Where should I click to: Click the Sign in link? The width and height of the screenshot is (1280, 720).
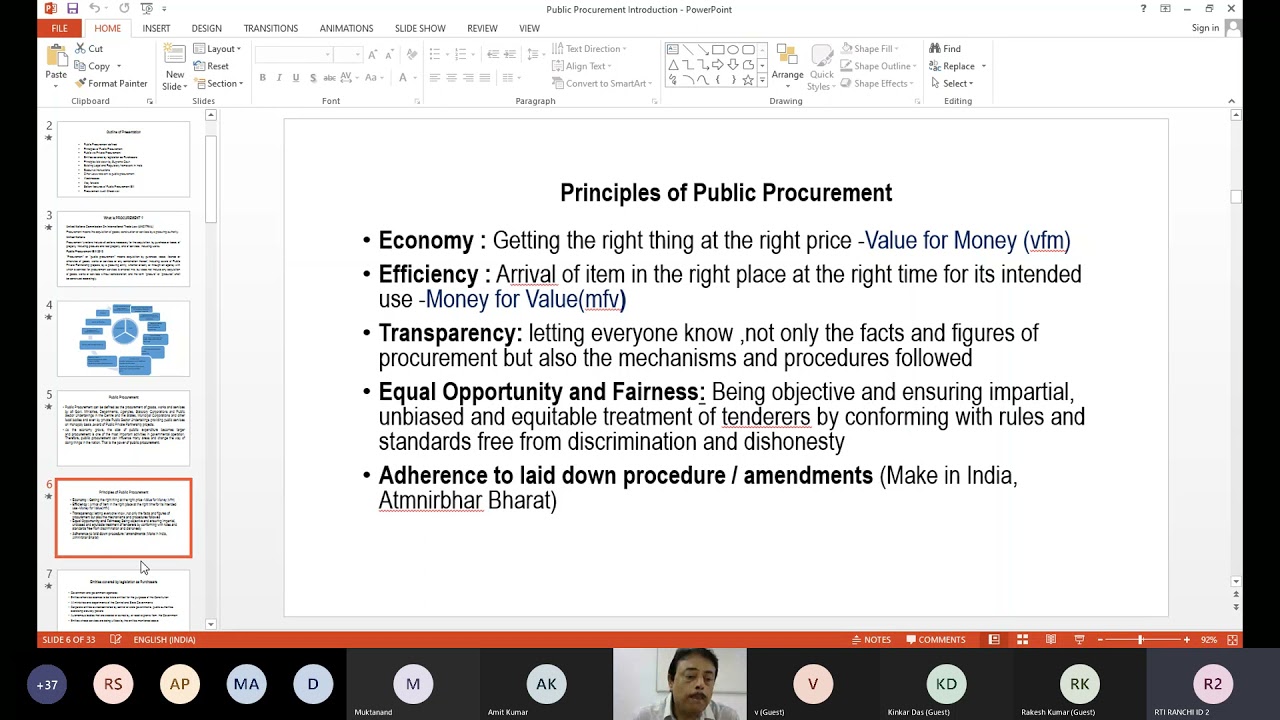(1205, 28)
